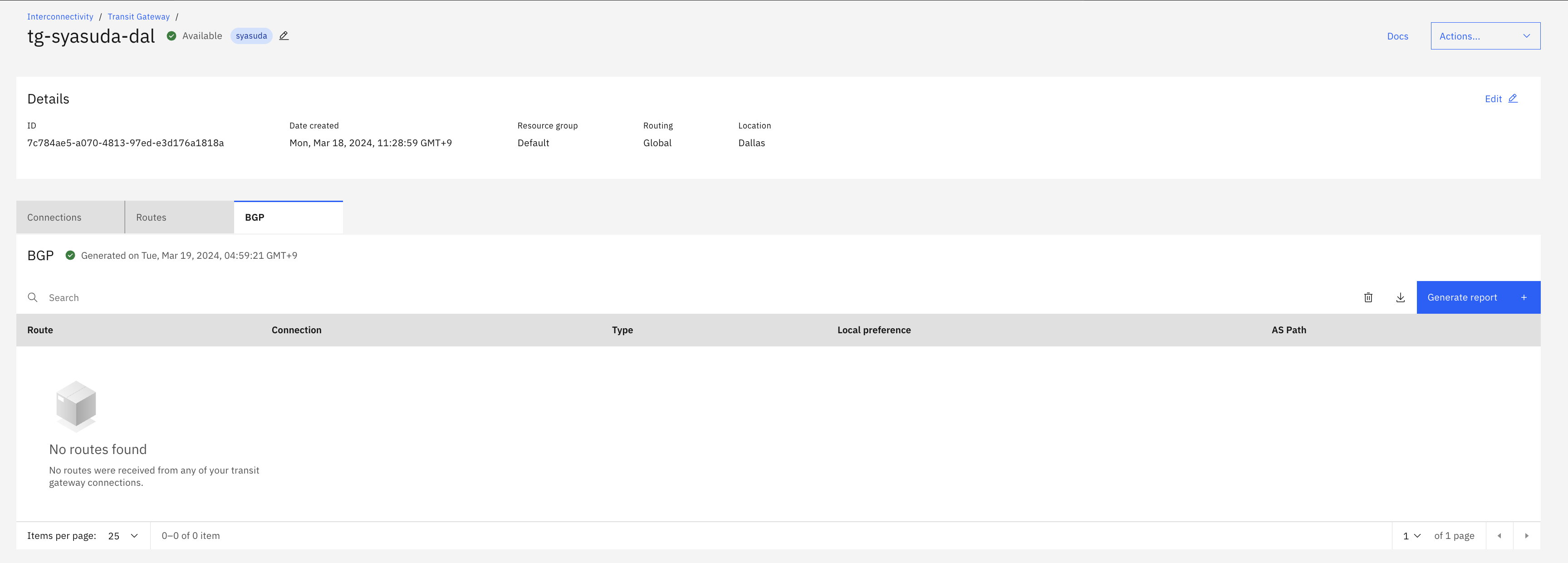This screenshot has width=1568, height=563.
Task: Open the page number dropdown
Action: 1411,536
